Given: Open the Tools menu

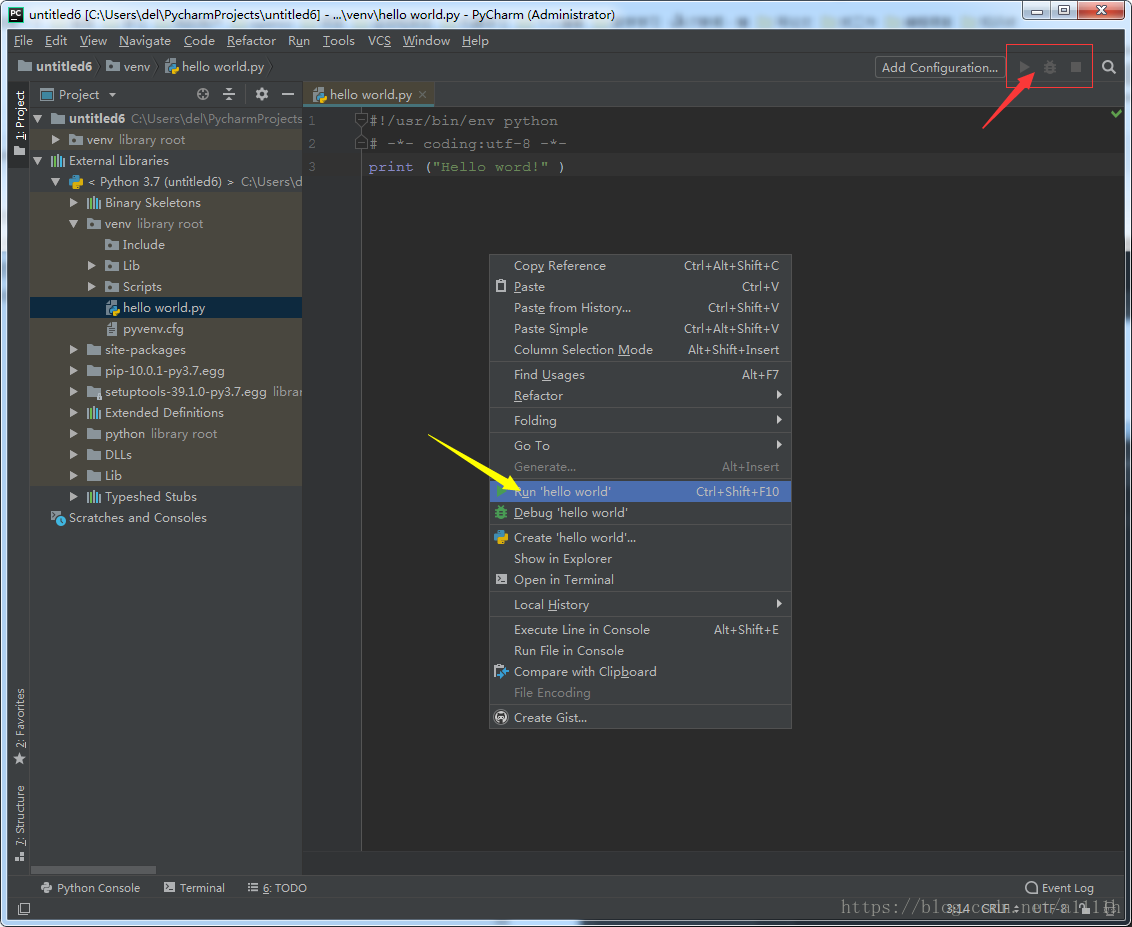Looking at the screenshot, I should coord(339,40).
